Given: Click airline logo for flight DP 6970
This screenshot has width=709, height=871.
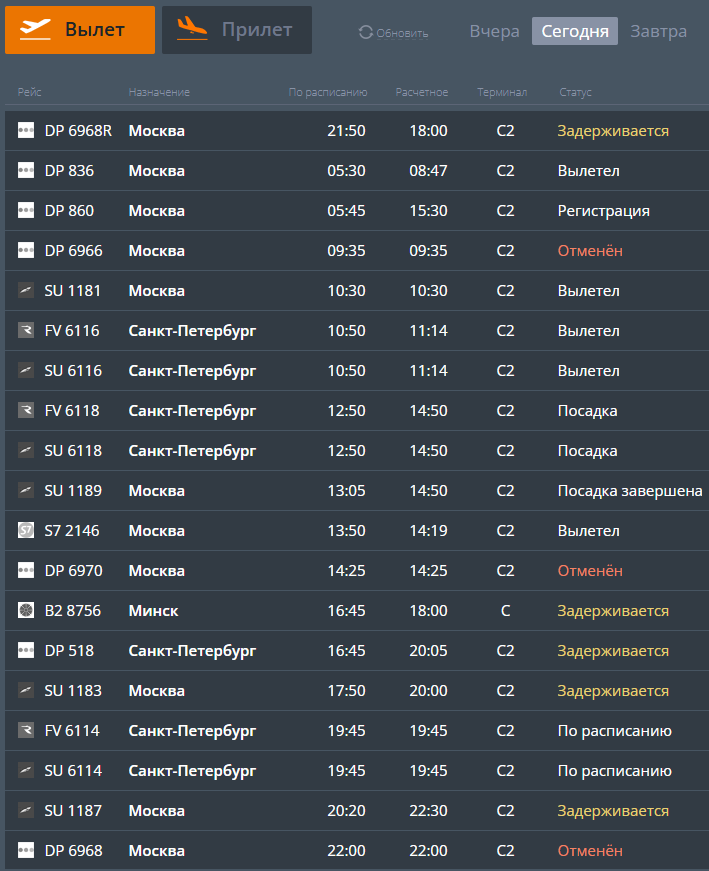Looking at the screenshot, I should 26,570.
